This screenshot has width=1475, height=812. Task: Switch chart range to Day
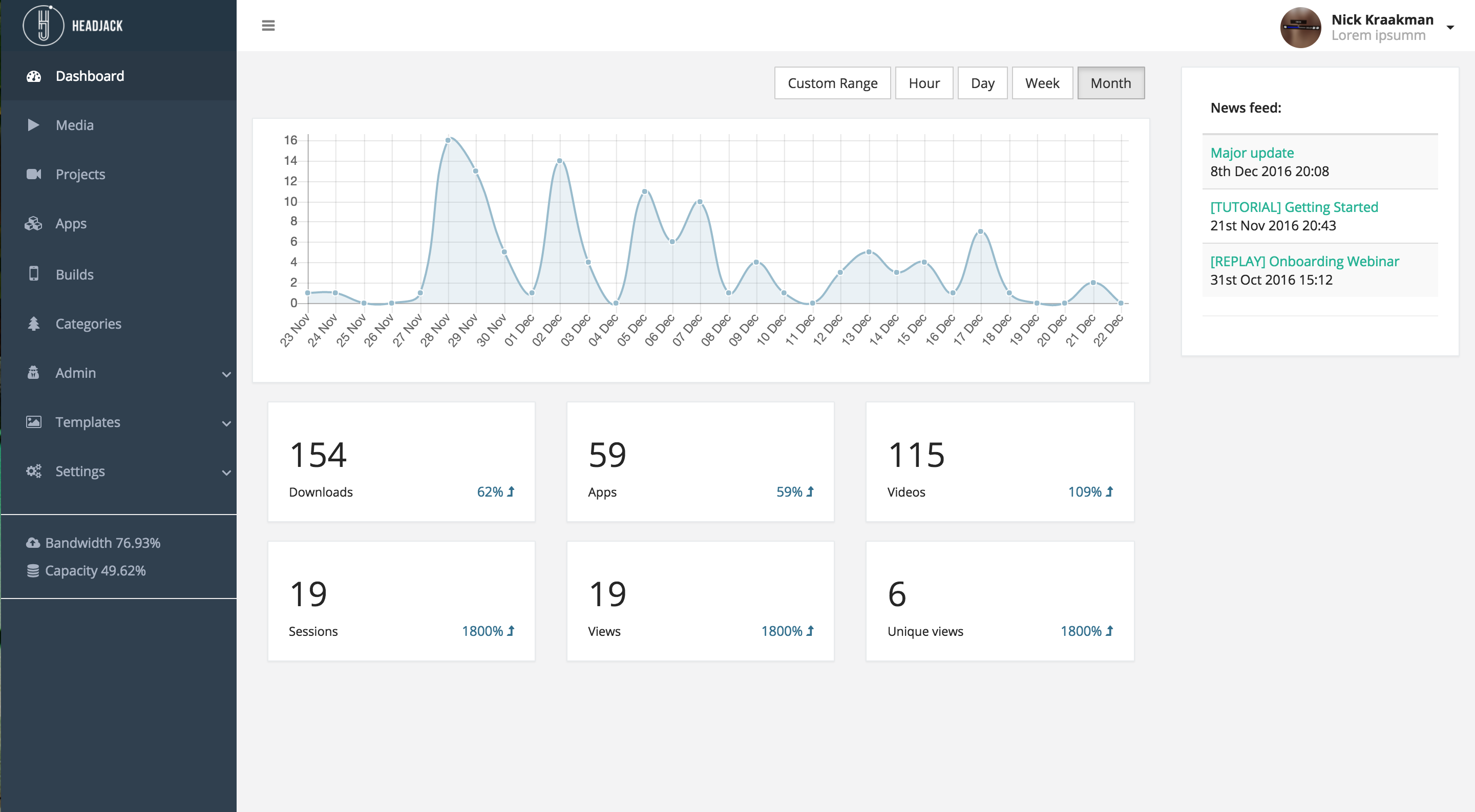[x=982, y=83]
